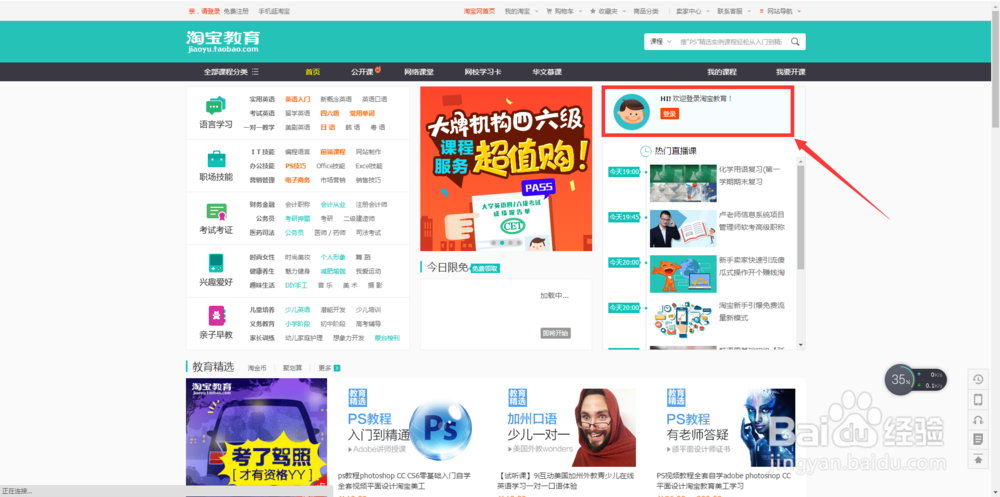This screenshot has height=497, width=1000.
Task: Open the 亲子早教 pink notebook icon
Action: [x=216, y=316]
